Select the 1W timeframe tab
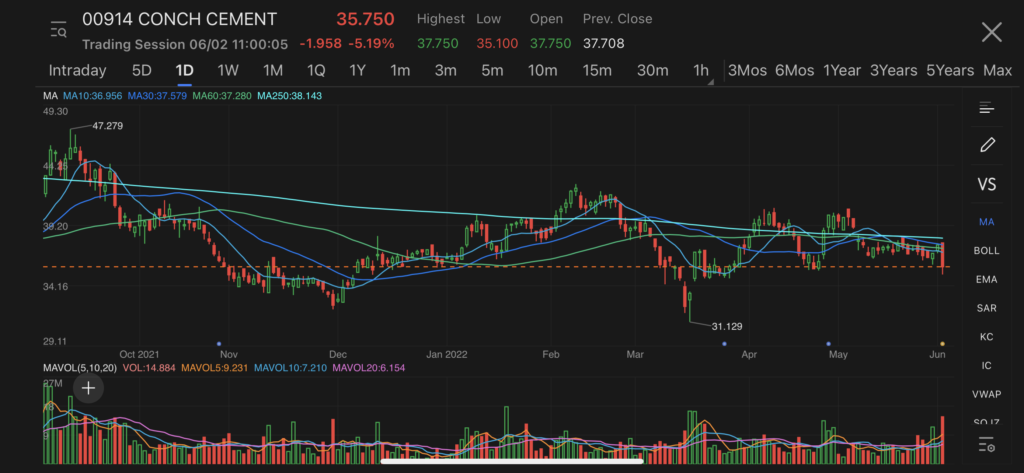 (228, 71)
